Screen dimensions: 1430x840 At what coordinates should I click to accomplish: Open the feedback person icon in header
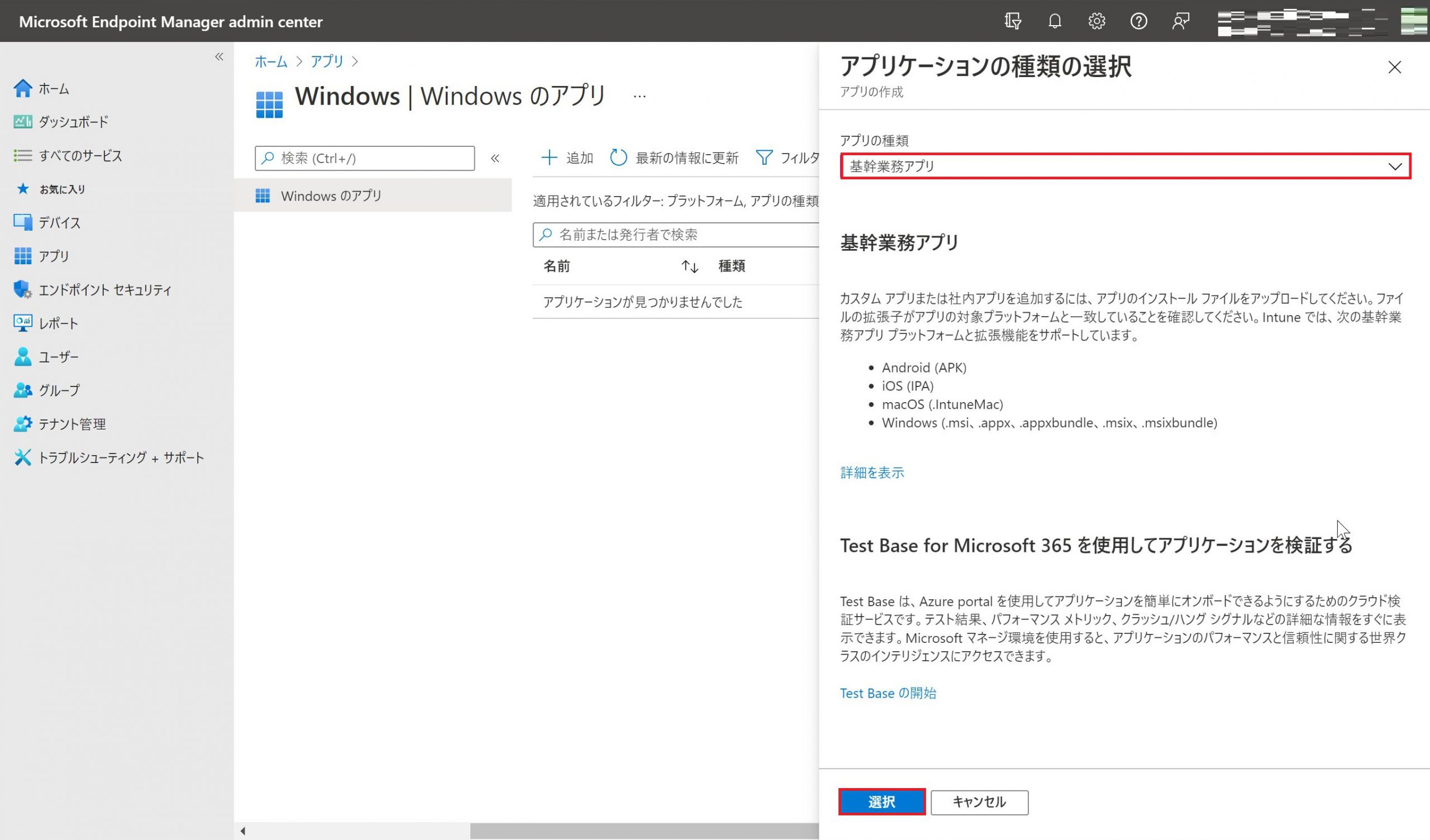coord(1180,22)
